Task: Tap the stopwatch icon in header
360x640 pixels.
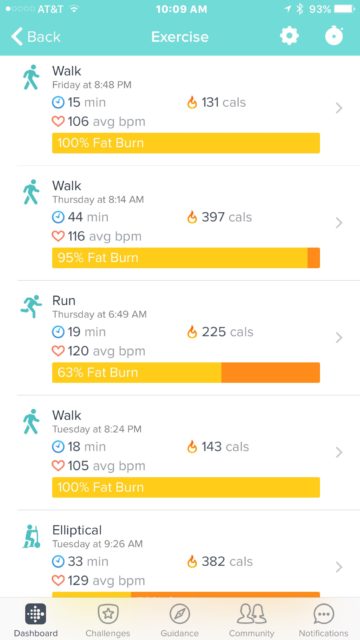Action: [334, 36]
